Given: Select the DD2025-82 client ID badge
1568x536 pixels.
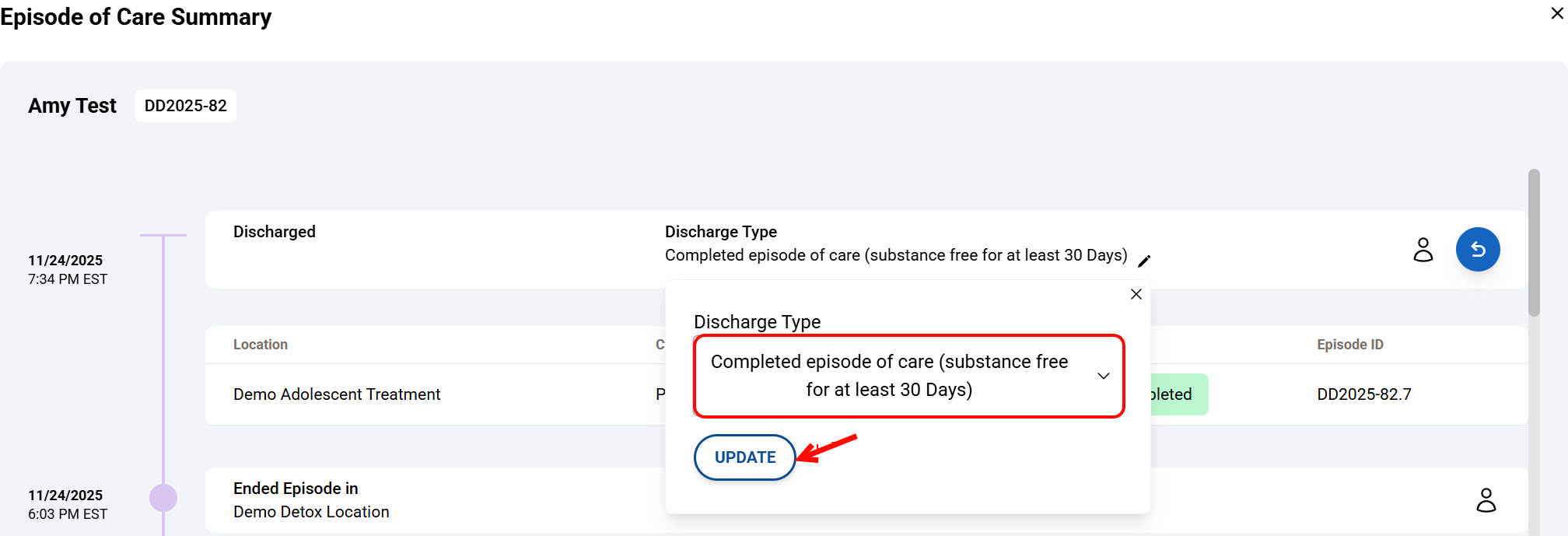Looking at the screenshot, I should pos(185,106).
